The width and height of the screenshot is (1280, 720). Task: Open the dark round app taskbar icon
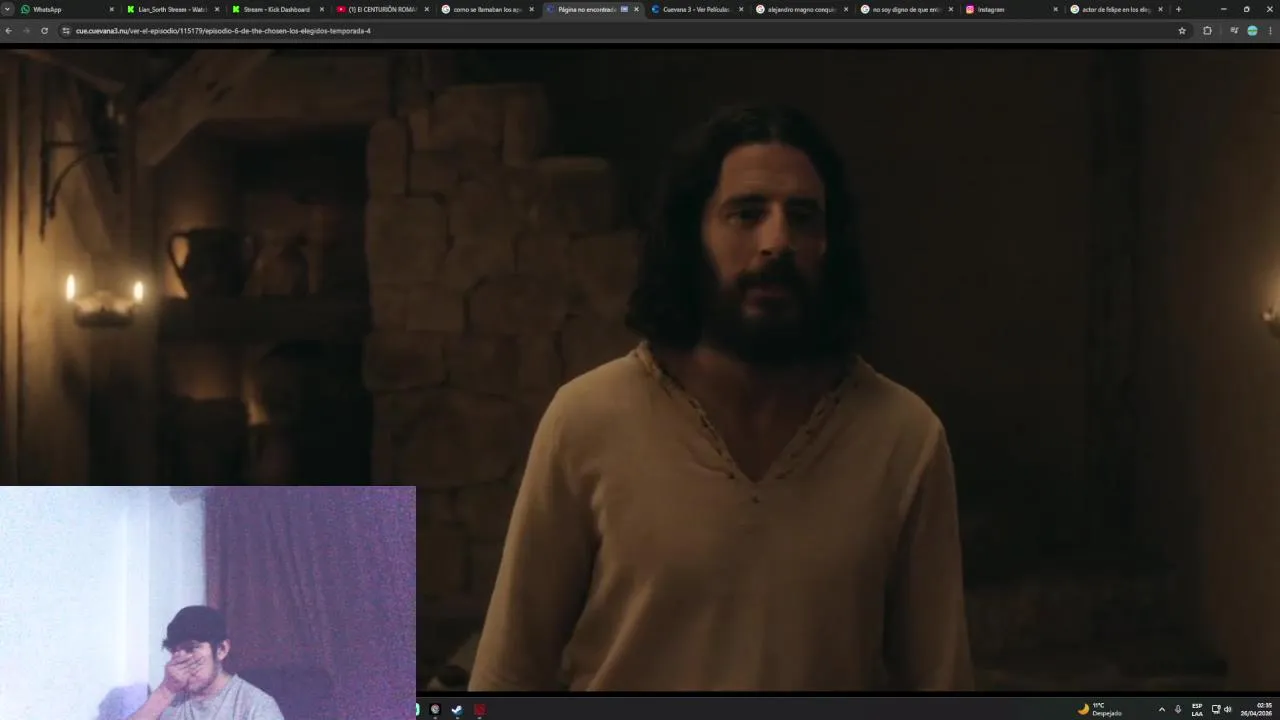tap(435, 710)
